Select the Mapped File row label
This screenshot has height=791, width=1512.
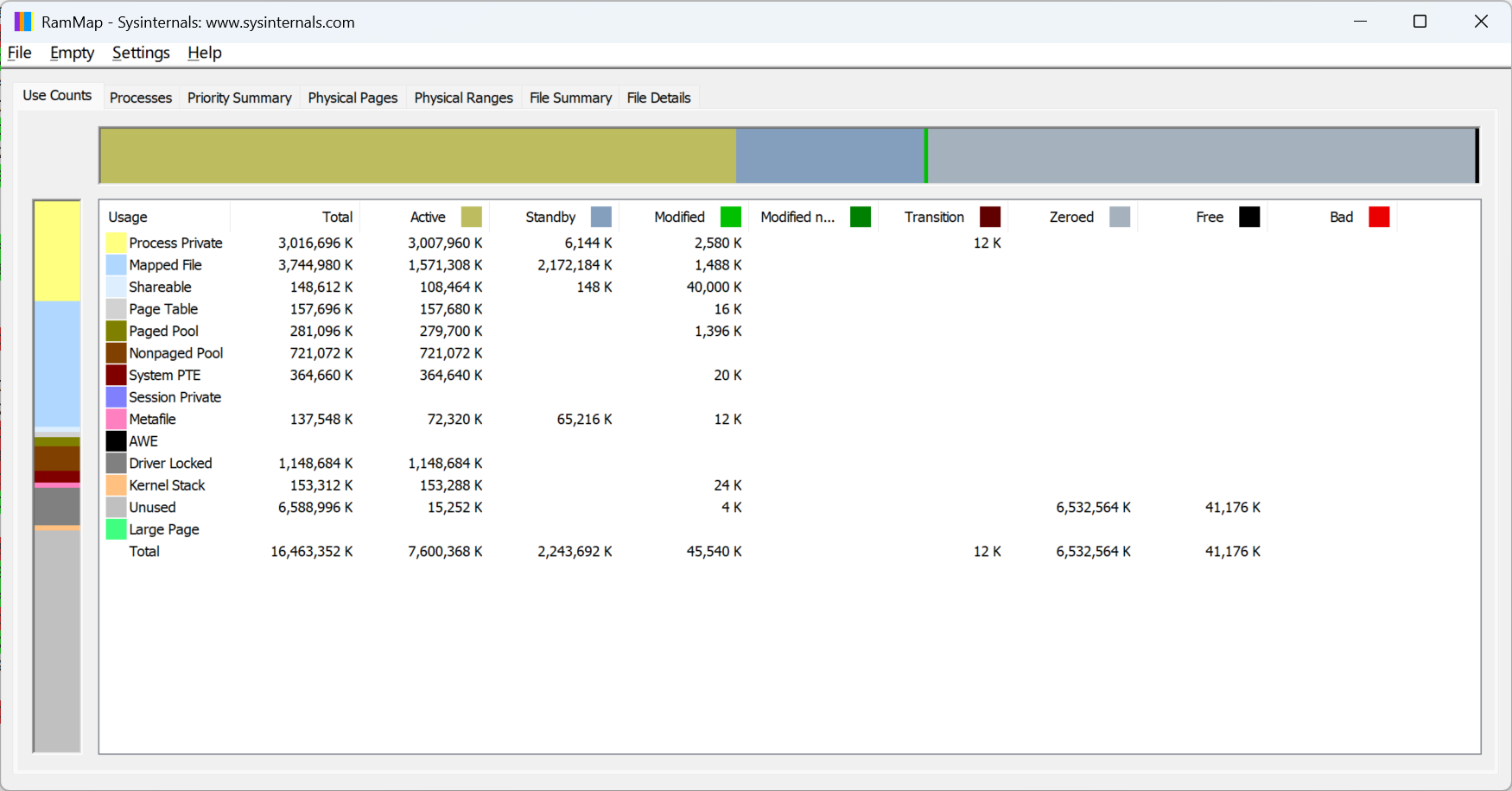pyautogui.click(x=165, y=265)
